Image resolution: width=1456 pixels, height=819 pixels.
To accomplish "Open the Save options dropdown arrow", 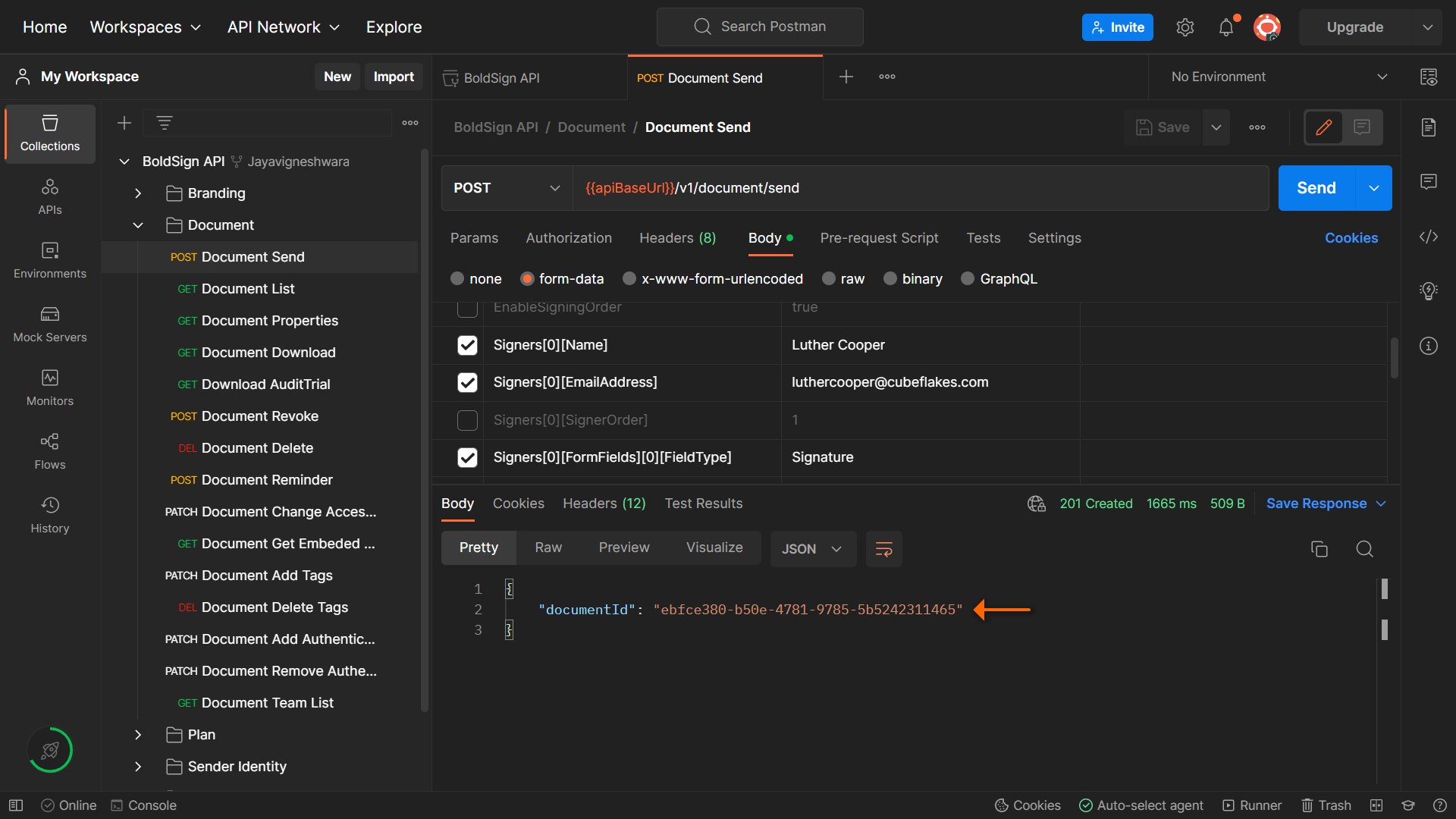I will [1216, 127].
